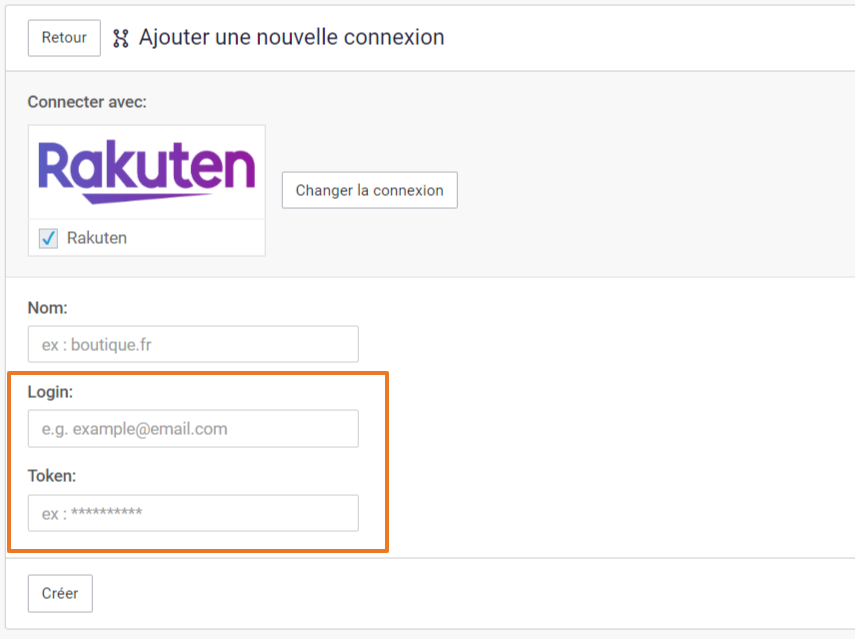Click the 'Ajouter une nouvelle connexion' heading
855x639 pixels.
coord(292,37)
